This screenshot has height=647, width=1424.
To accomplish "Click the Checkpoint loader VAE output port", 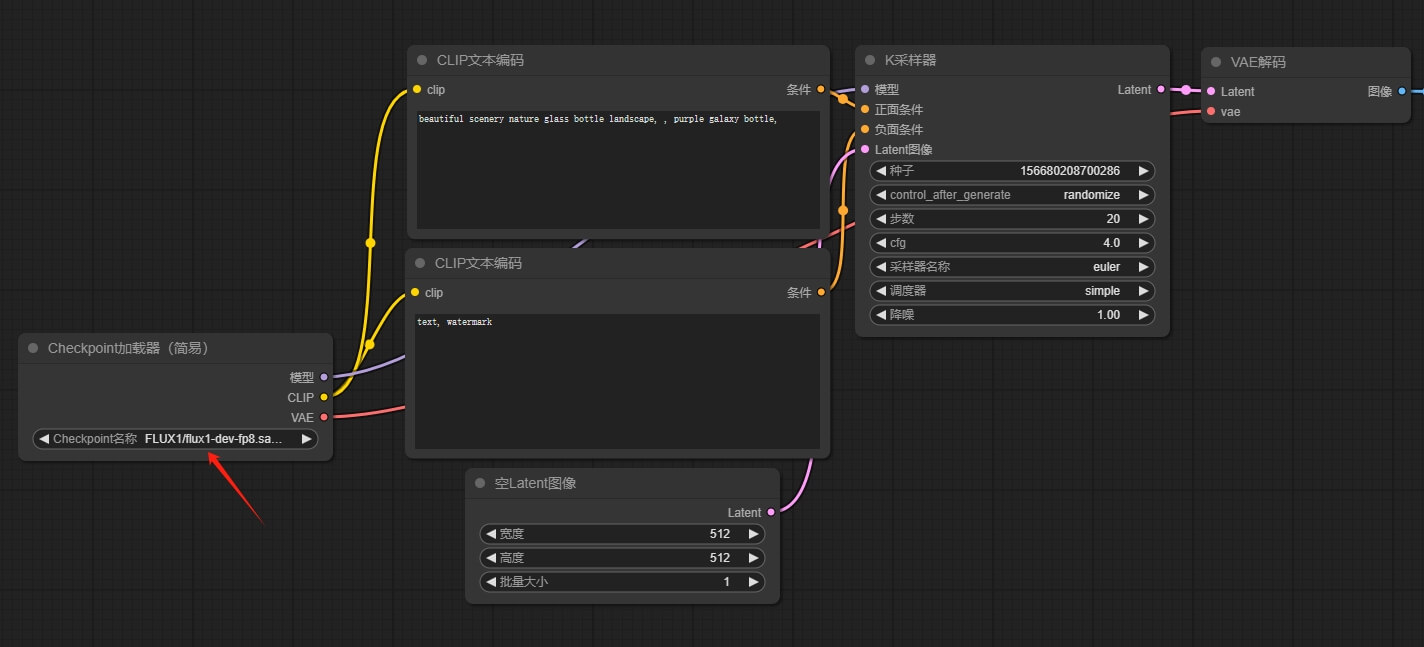I will coord(324,417).
